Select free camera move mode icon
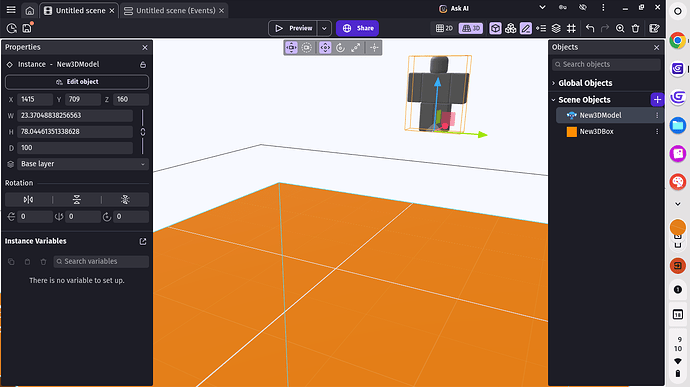 291,48
